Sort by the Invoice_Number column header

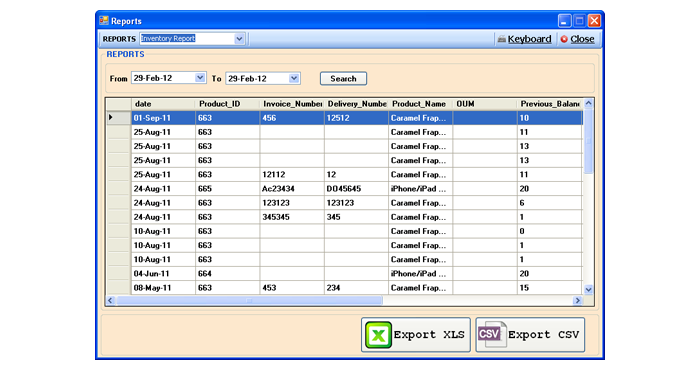click(292, 104)
